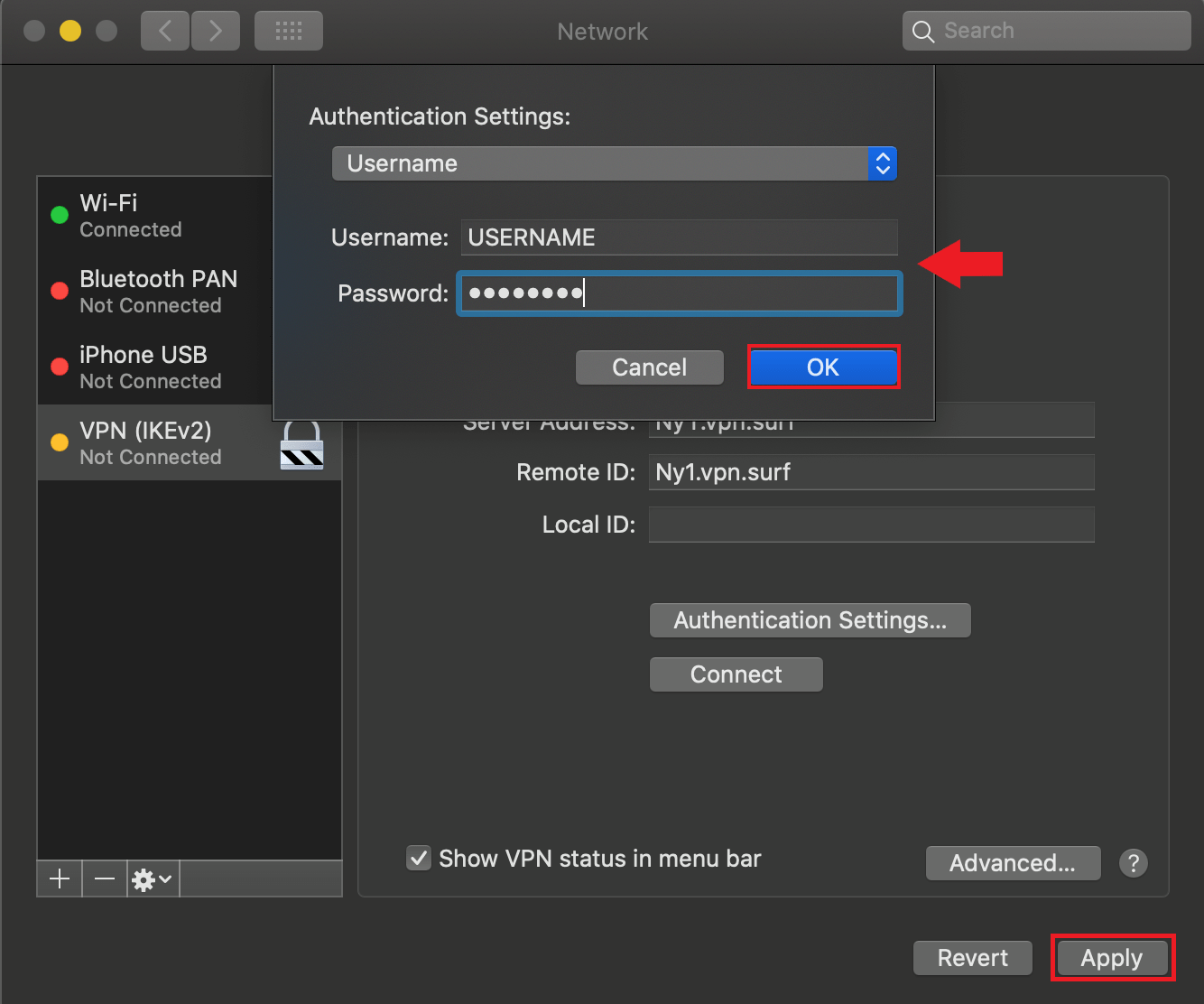Confirm authentication settings with OK
1204x1004 pixels.
click(822, 367)
